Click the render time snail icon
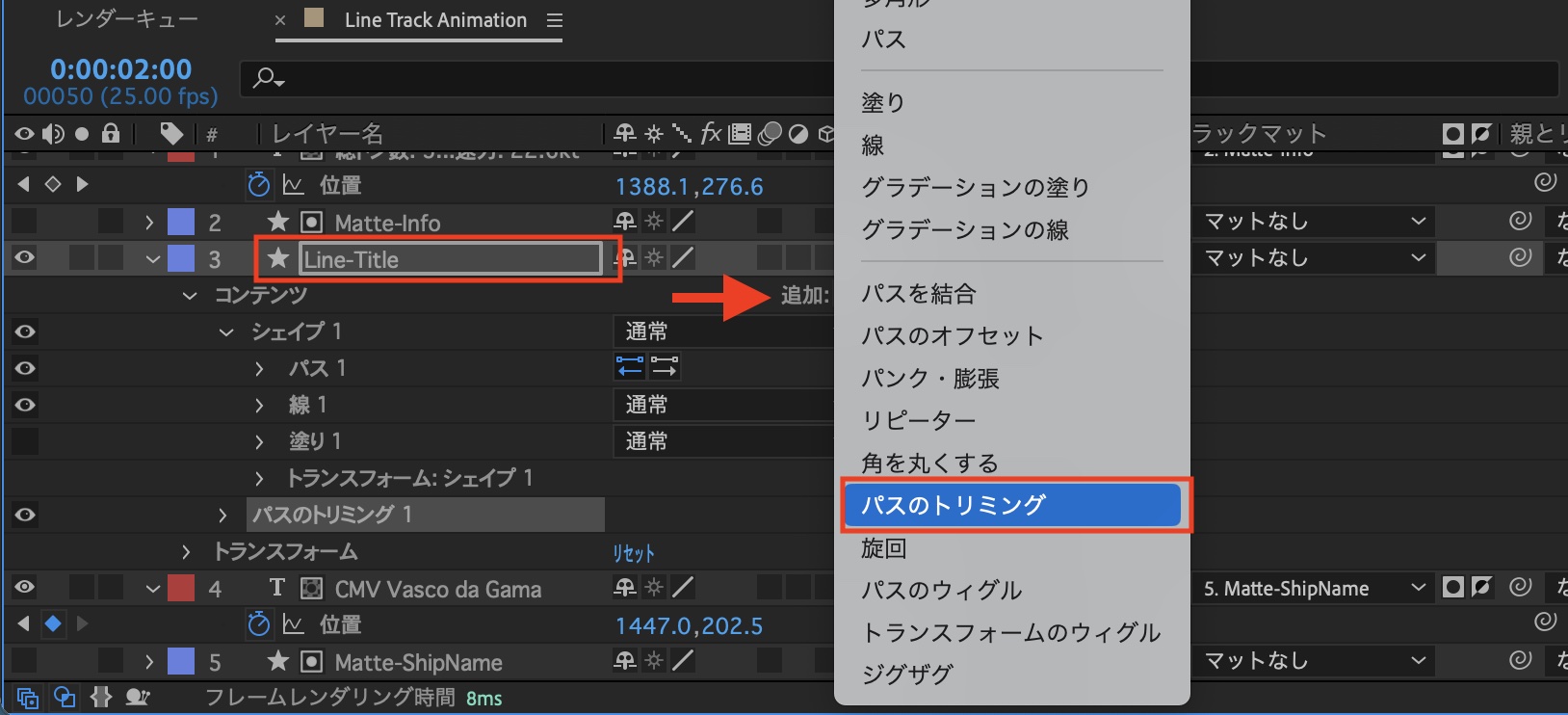1568x715 pixels. pyautogui.click(x=137, y=698)
